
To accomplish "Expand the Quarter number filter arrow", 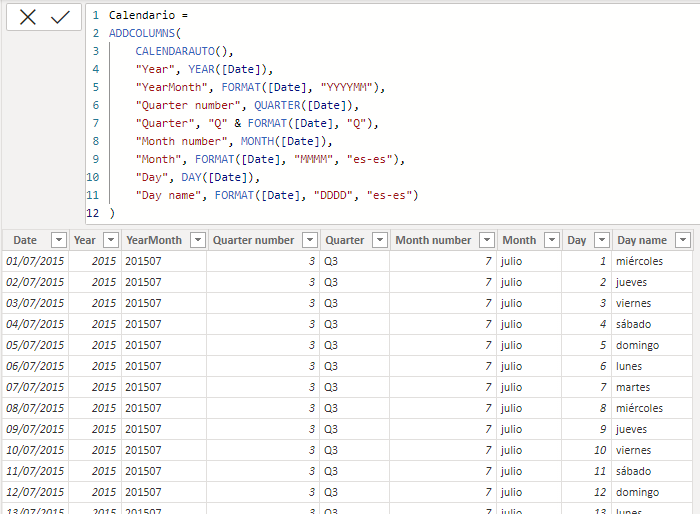I will [309, 240].
